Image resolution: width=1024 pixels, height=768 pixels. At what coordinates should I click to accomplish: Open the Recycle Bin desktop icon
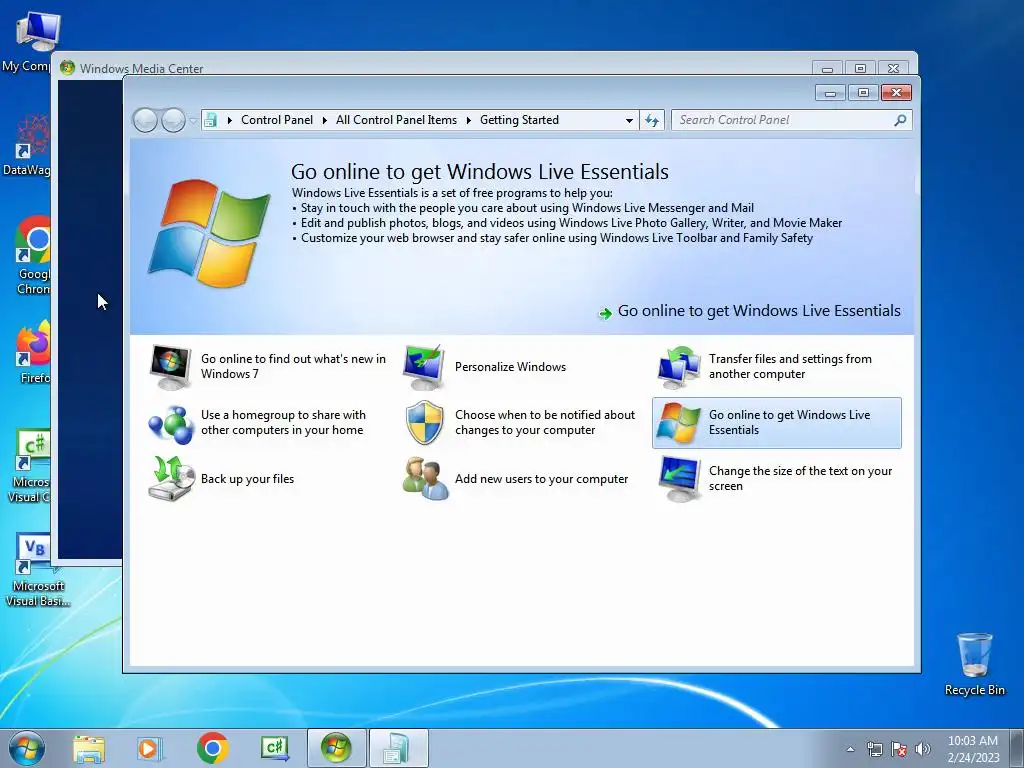pos(974,664)
